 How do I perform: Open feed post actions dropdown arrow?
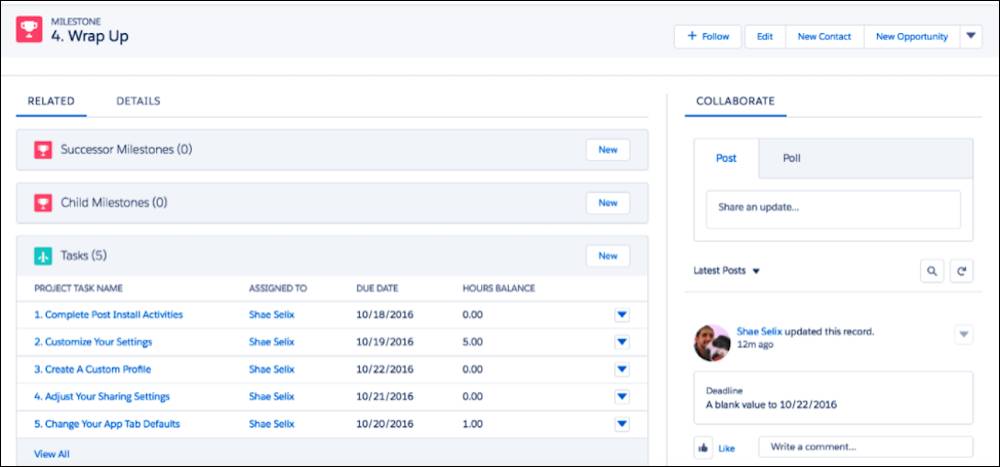coord(964,334)
